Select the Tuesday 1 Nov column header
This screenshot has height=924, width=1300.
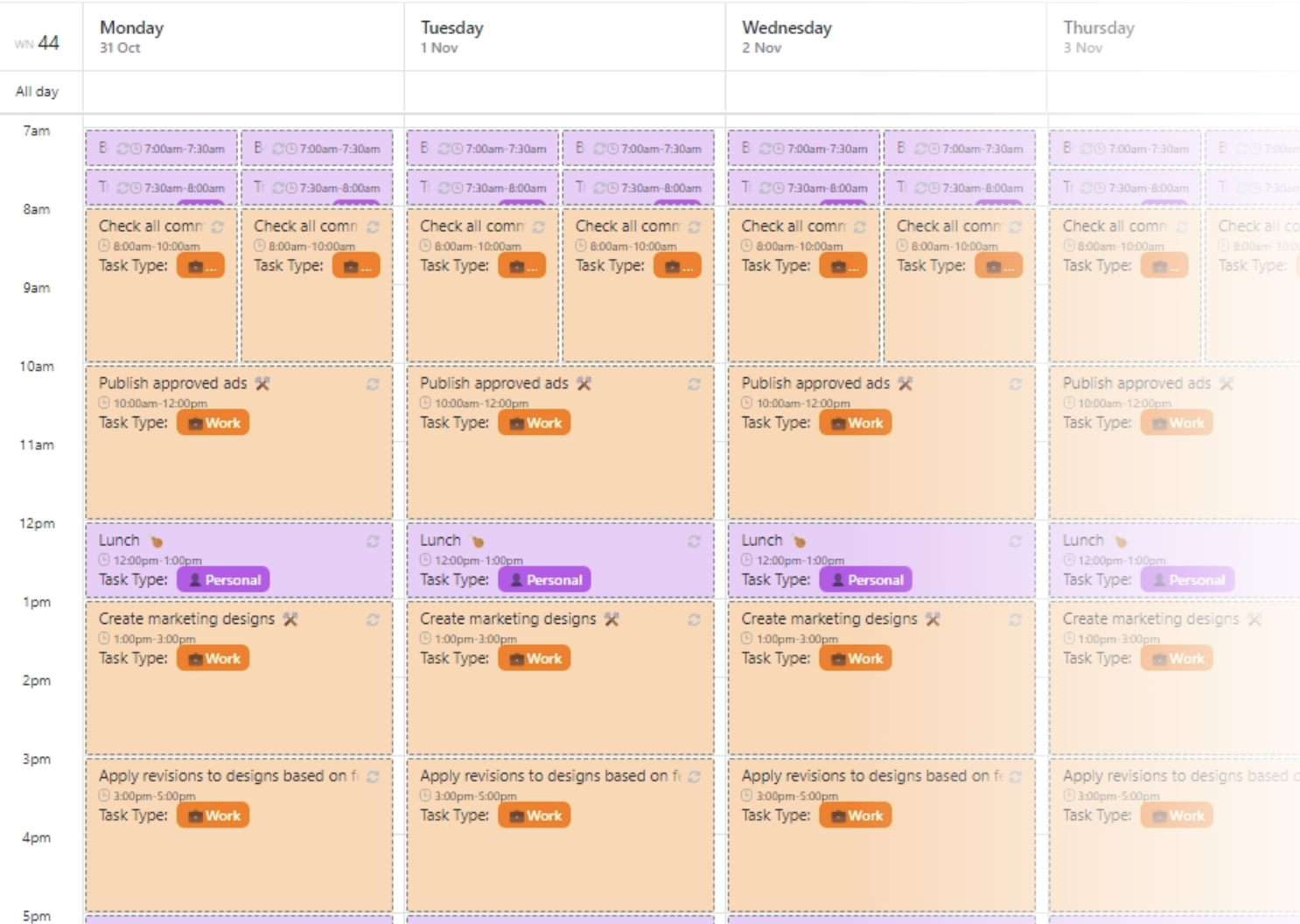(452, 37)
